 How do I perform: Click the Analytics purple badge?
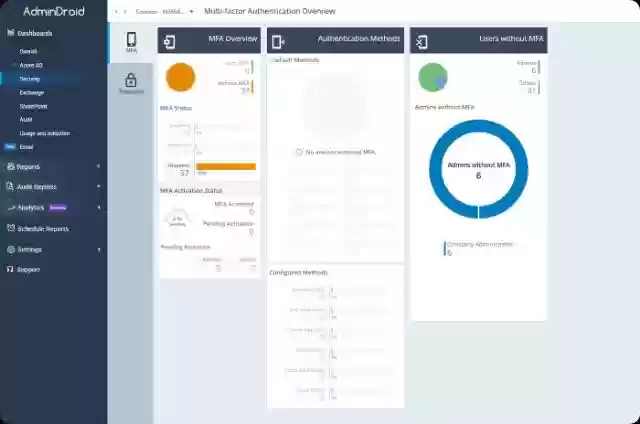tap(58, 207)
